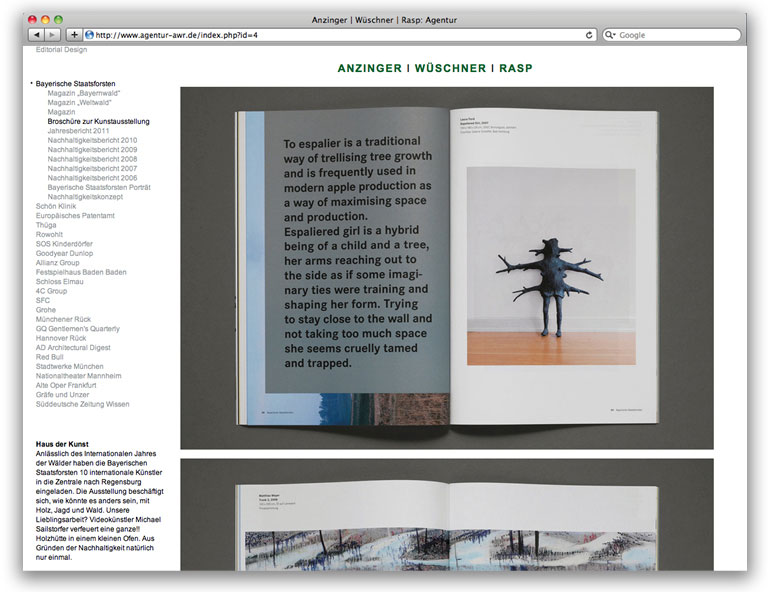This screenshot has height=592, width=770.
Task: Select Broschüre zur Kunstausstellung
Action: pos(98,121)
